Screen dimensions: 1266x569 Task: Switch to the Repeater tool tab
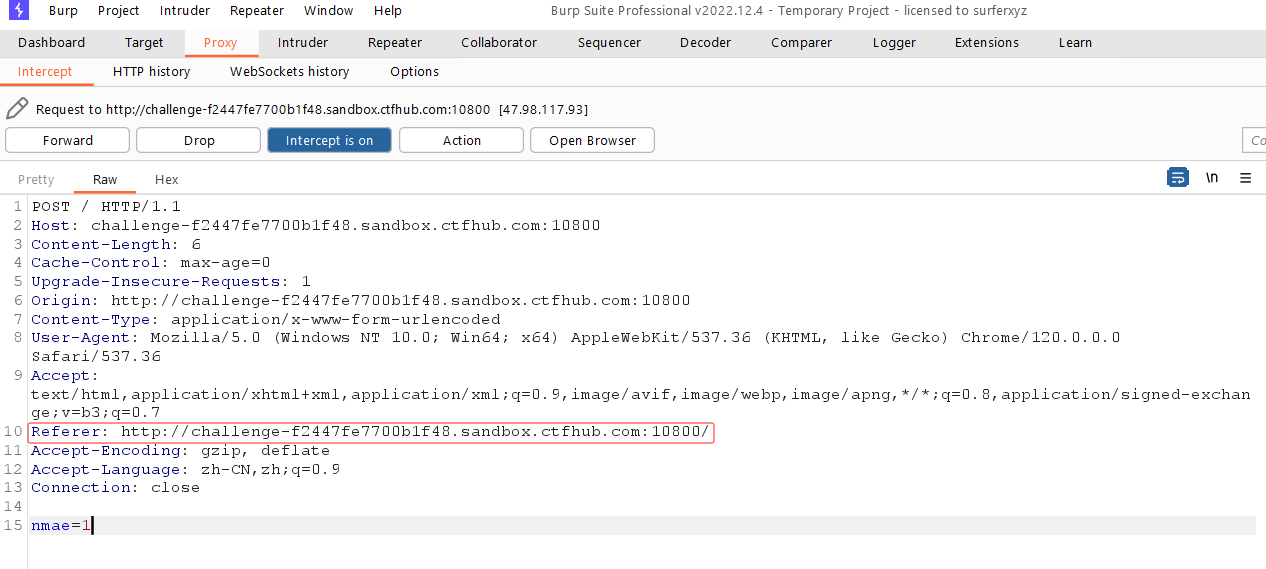click(x=395, y=43)
